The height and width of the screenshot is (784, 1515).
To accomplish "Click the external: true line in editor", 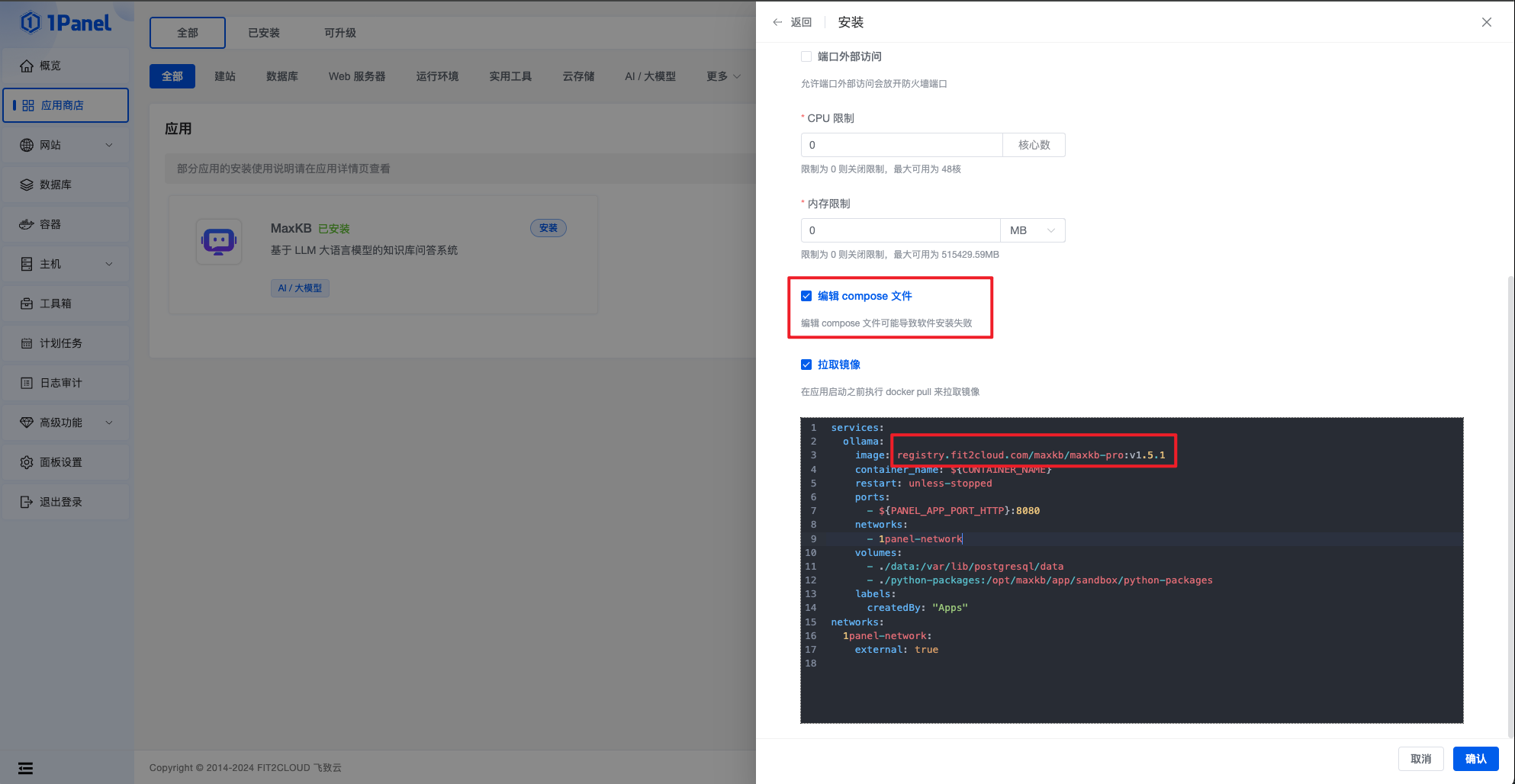I will 896,650.
